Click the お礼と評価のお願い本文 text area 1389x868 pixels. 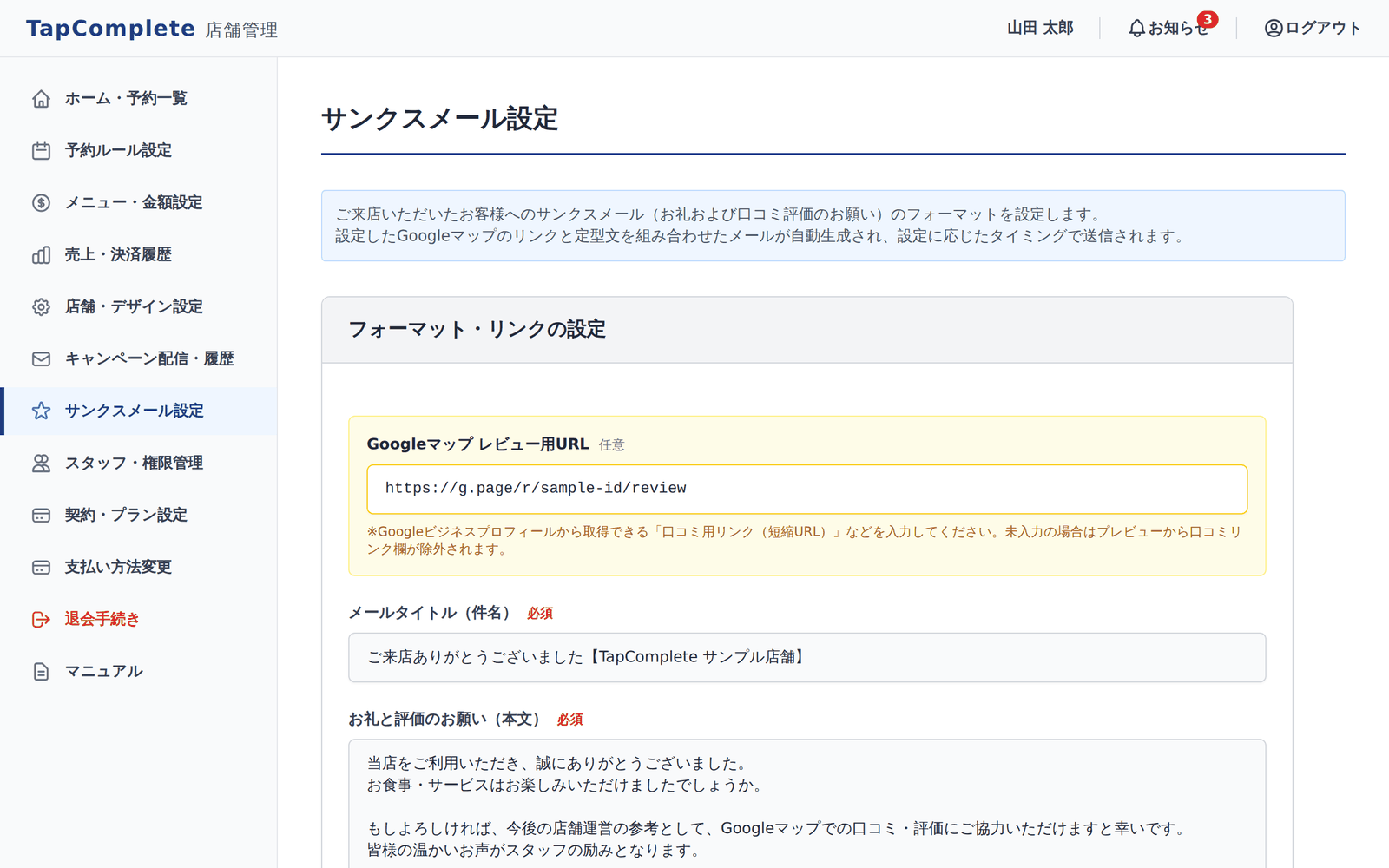(807, 804)
